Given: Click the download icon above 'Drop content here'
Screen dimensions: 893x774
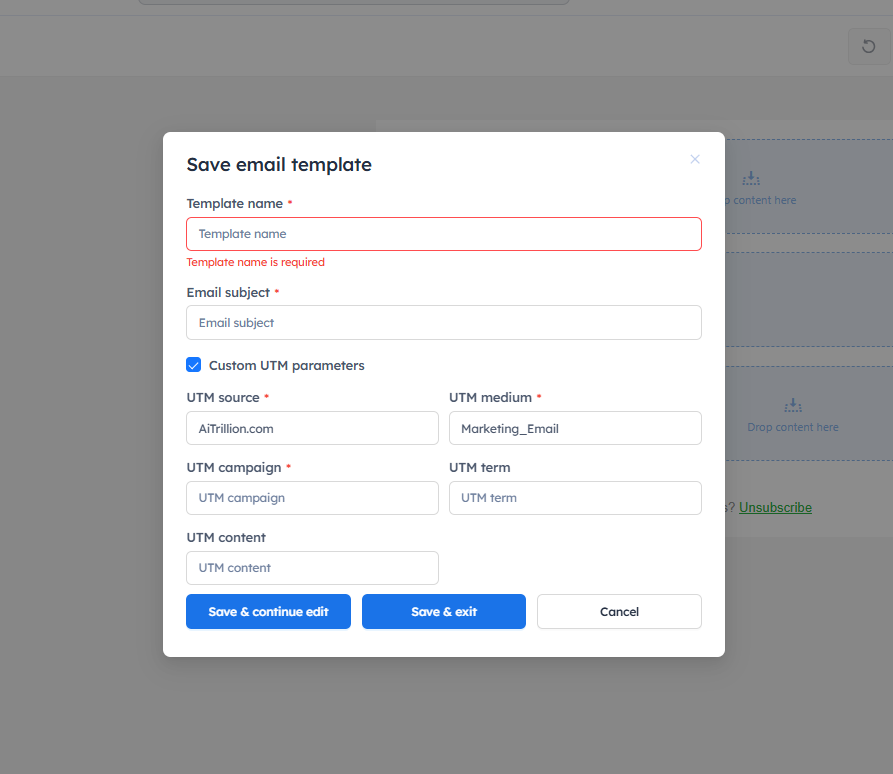Looking at the screenshot, I should coord(793,405).
